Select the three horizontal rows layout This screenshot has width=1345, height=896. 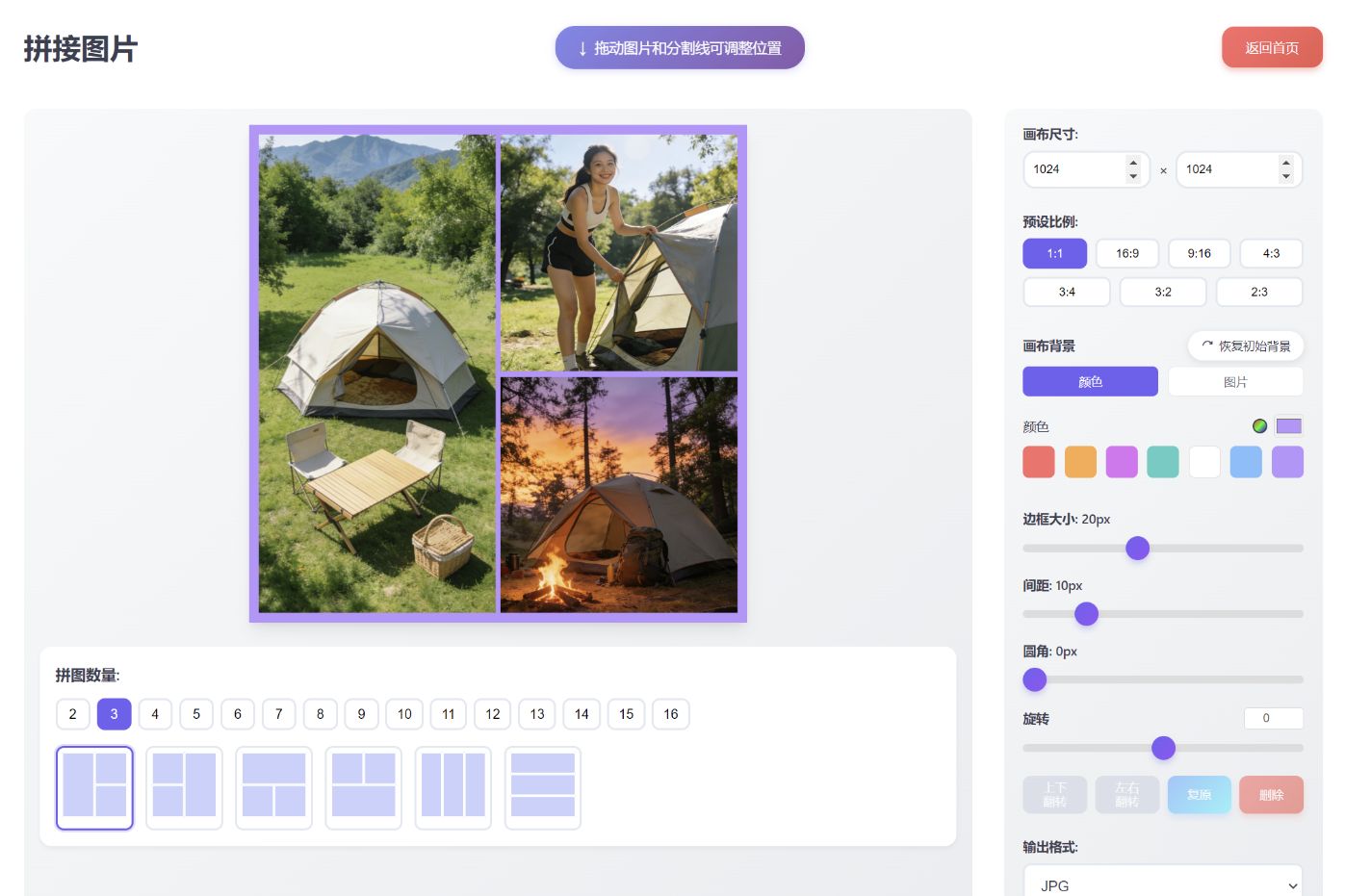543,786
